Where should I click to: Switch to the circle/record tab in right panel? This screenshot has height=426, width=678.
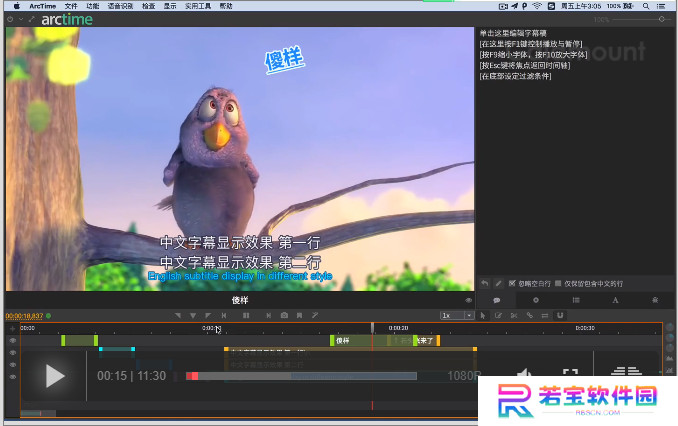(x=536, y=300)
